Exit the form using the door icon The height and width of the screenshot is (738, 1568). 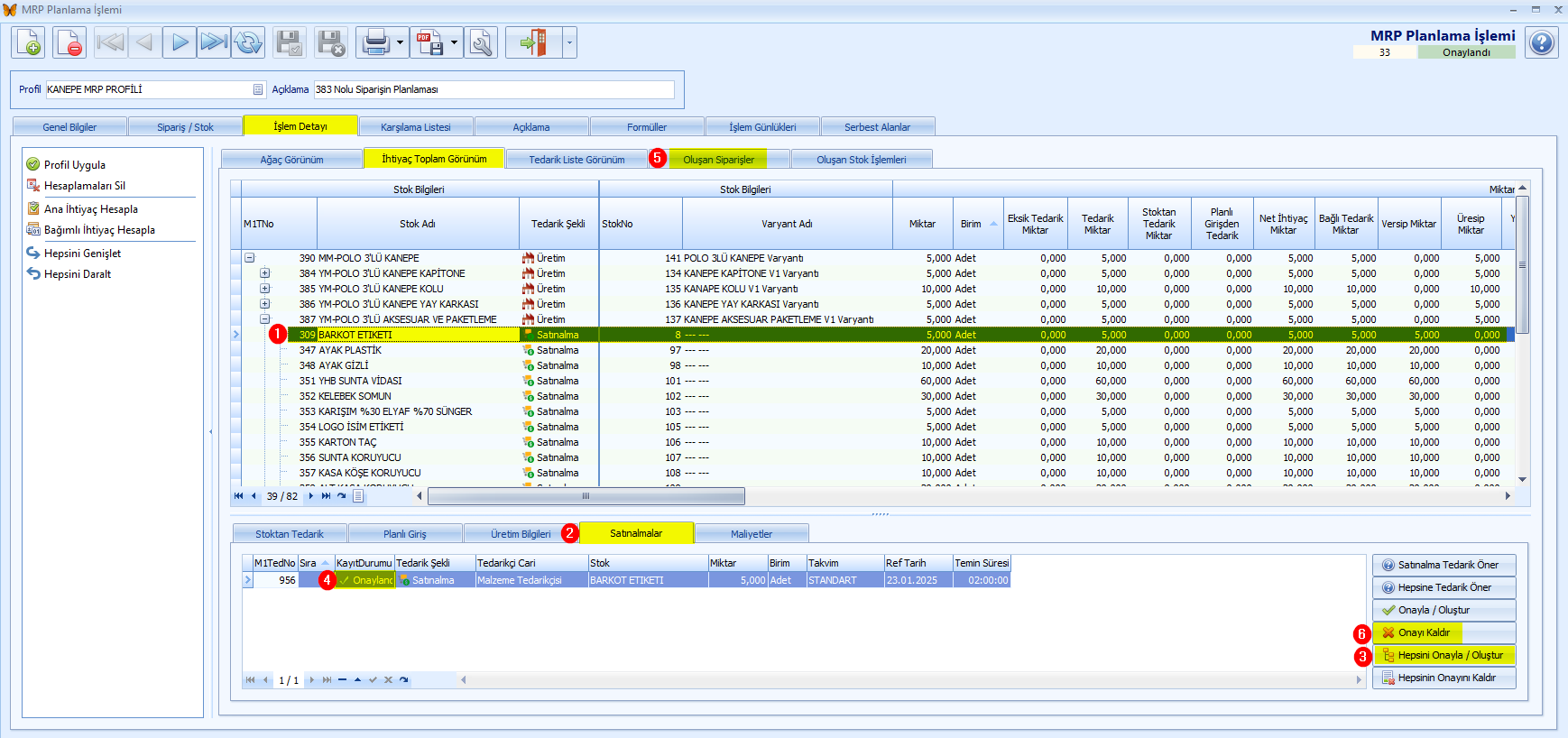coord(533,42)
